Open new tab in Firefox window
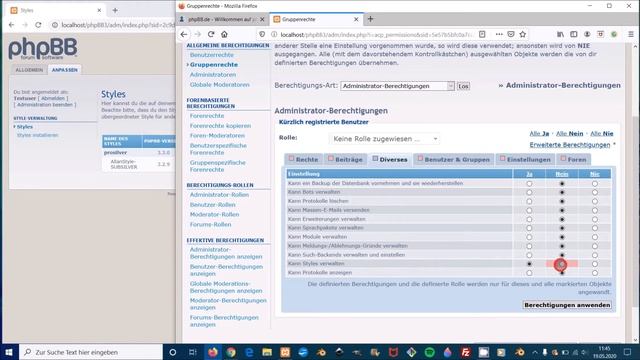 pos(370,19)
